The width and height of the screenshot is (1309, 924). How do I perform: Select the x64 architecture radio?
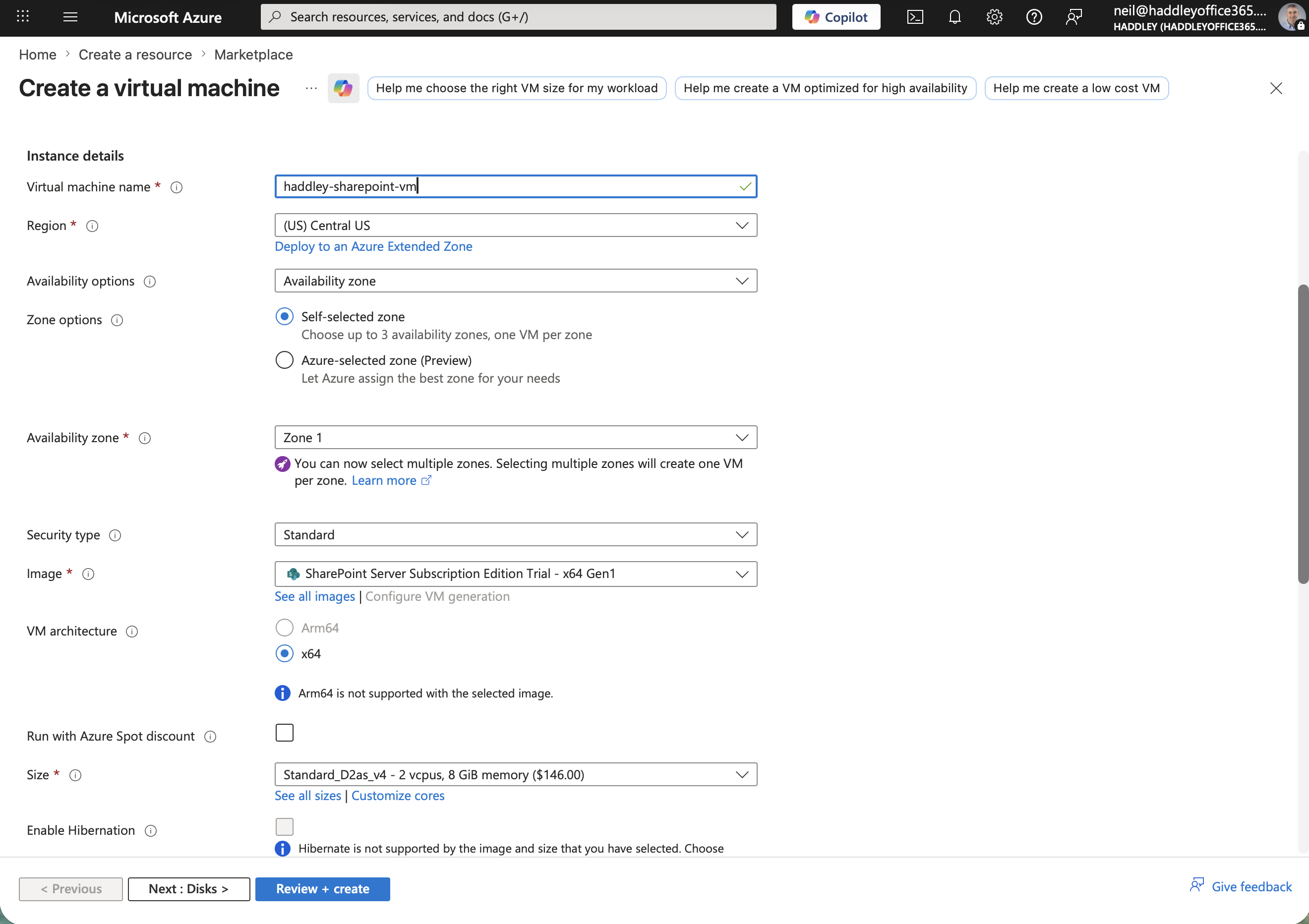(x=285, y=653)
